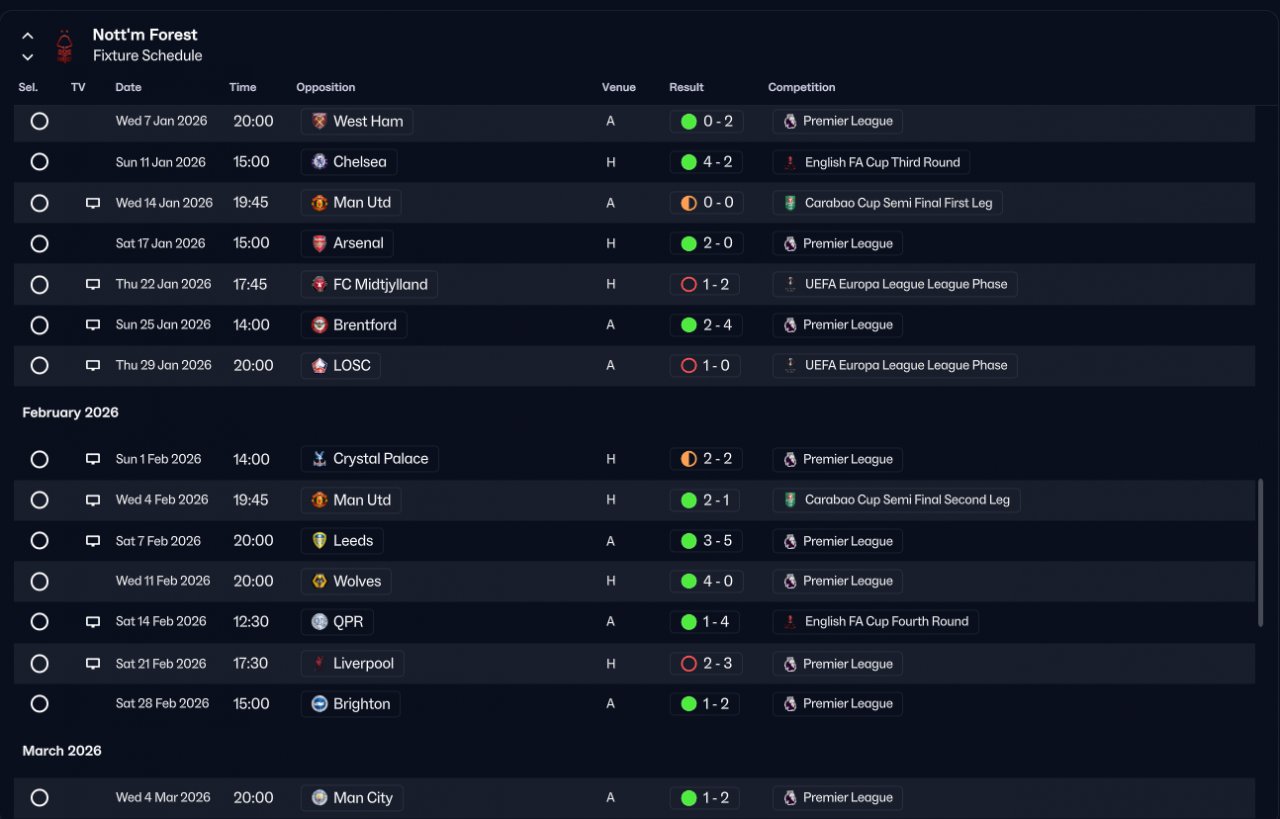Click the down chevron beside Fixture Schedule
Viewport: 1280px width, 819px height.
click(27, 57)
